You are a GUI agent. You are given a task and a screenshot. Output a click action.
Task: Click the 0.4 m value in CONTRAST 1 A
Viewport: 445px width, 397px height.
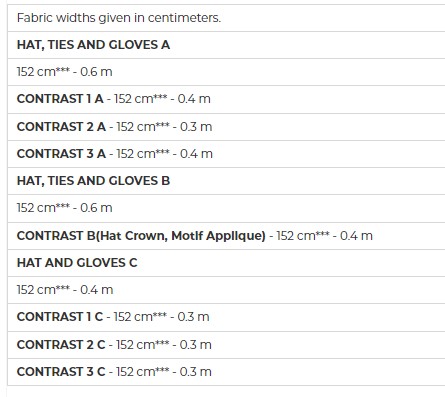point(194,99)
